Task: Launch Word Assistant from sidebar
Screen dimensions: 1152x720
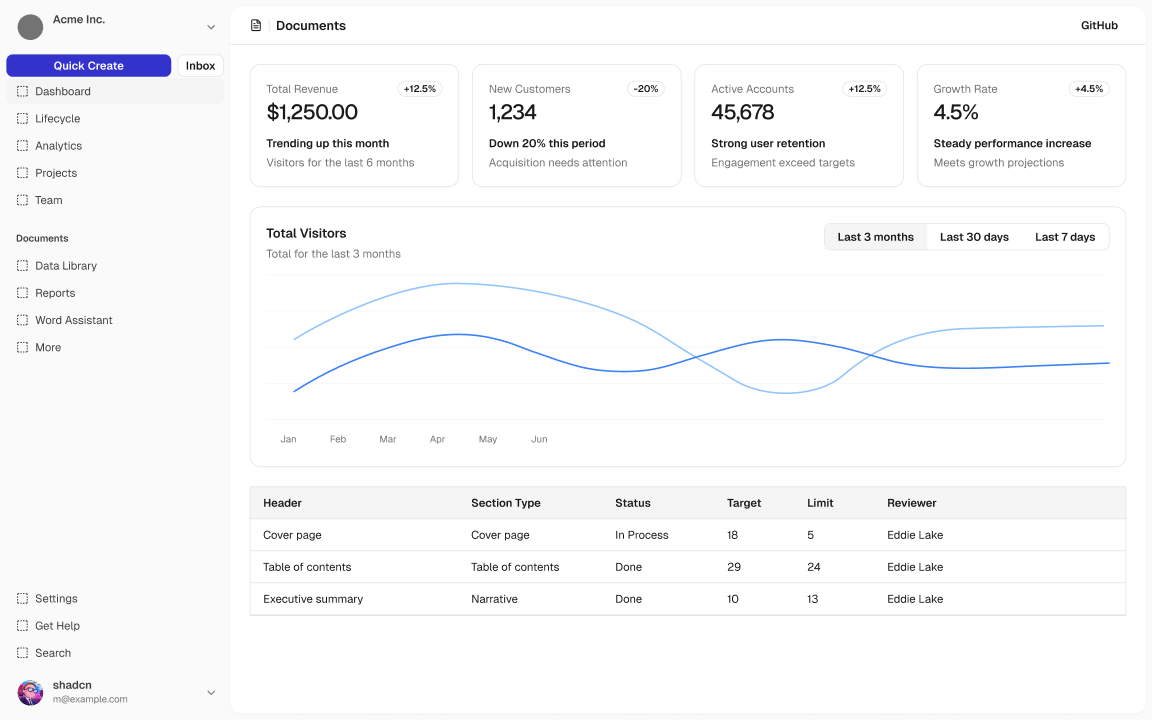Action: (x=115, y=320)
